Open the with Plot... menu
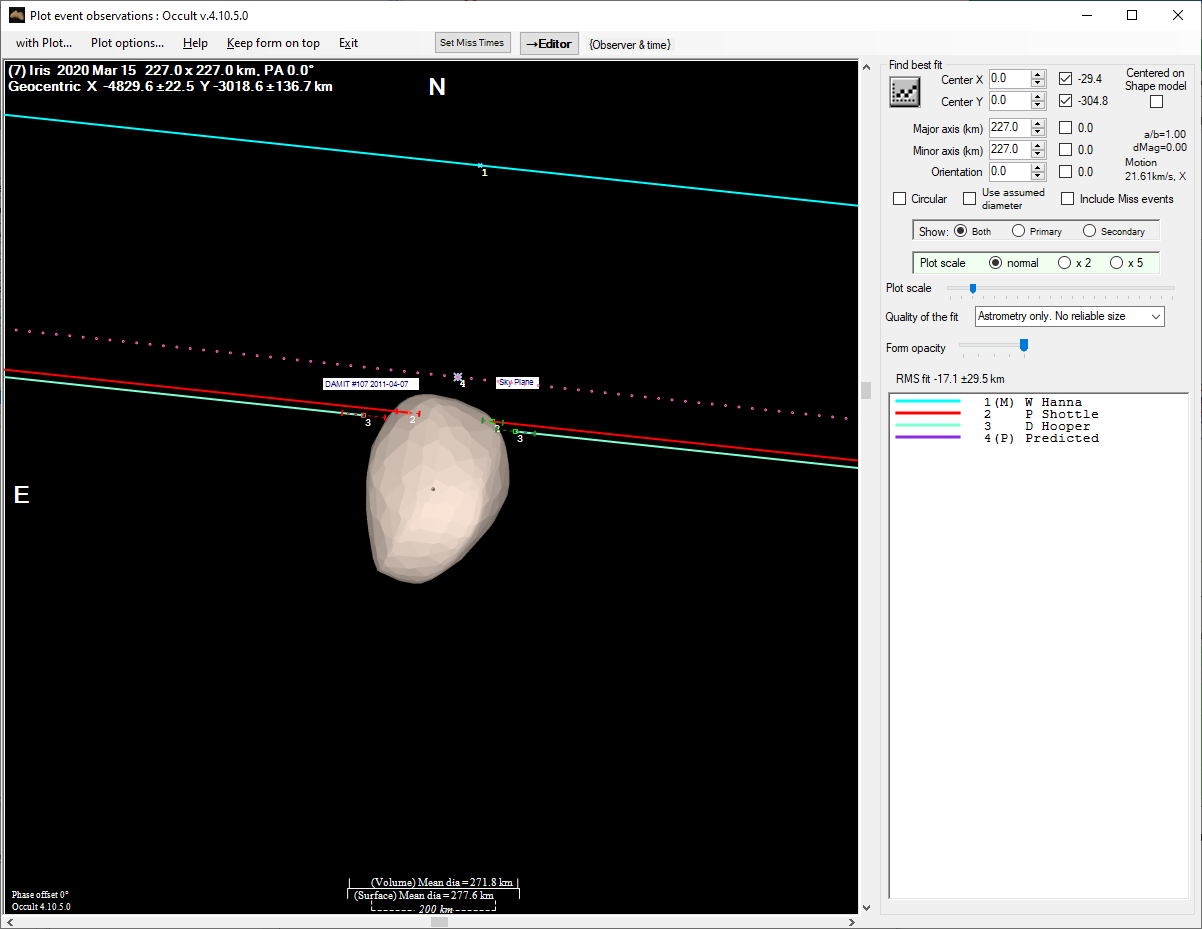The image size is (1202, 929). 44,43
